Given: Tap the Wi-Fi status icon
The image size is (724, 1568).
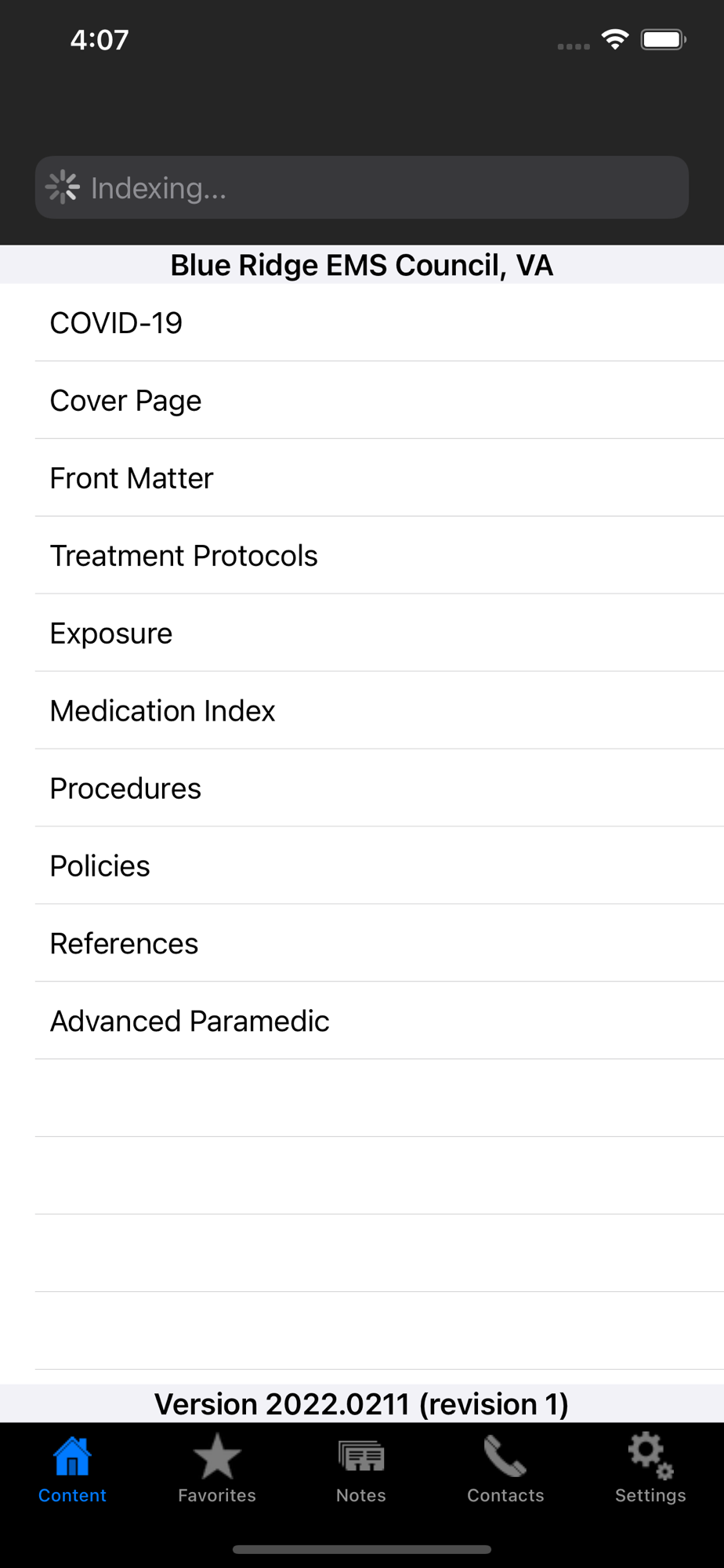Looking at the screenshot, I should tap(616, 39).
